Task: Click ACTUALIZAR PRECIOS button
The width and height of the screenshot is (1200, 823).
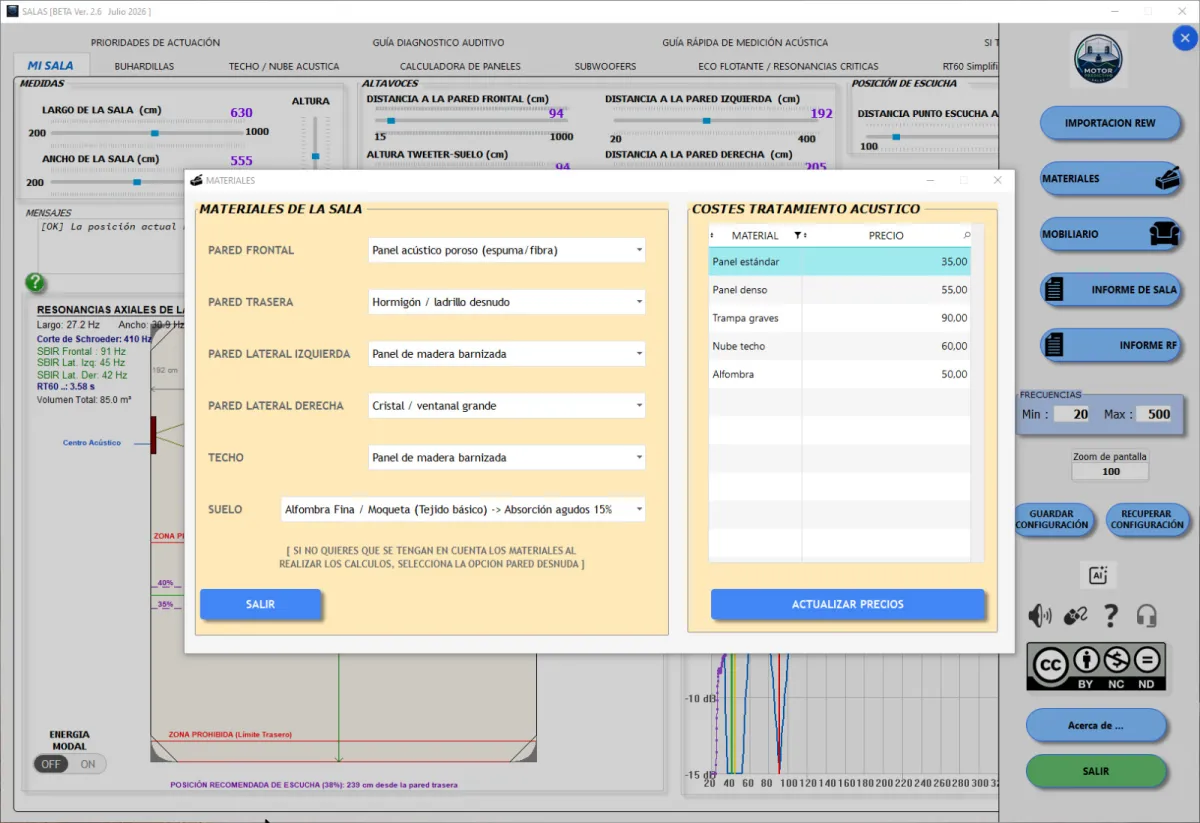Action: click(x=848, y=604)
